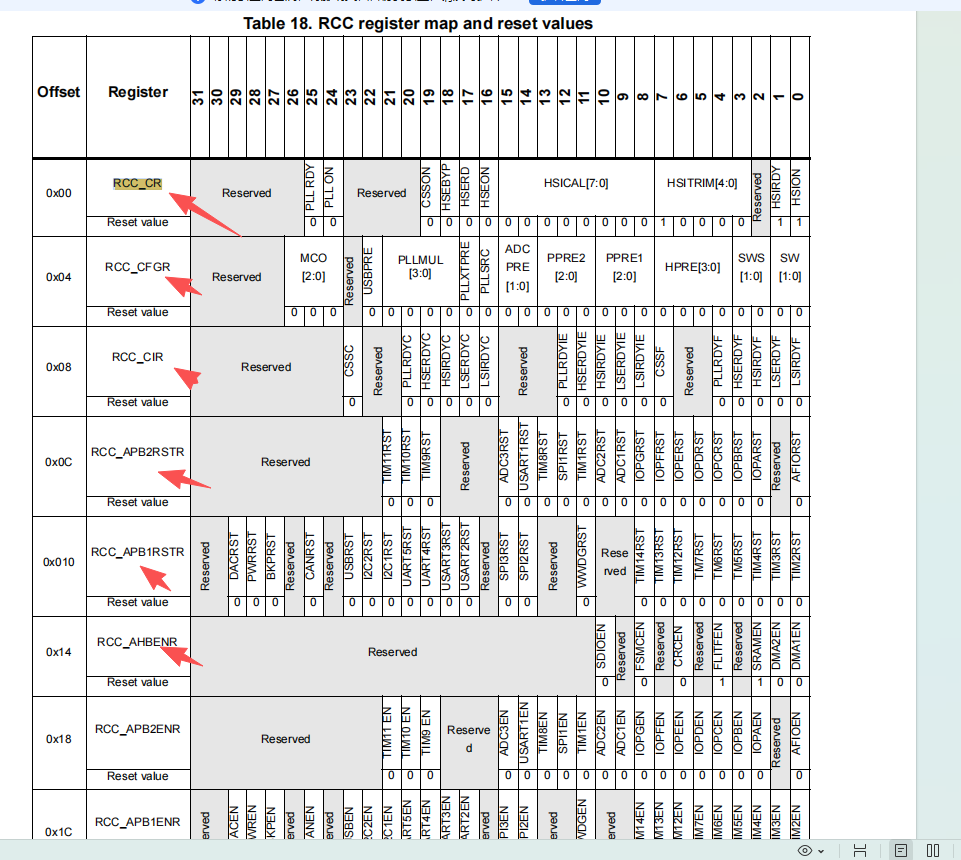Click the RCC_CIR register name

coord(137,357)
